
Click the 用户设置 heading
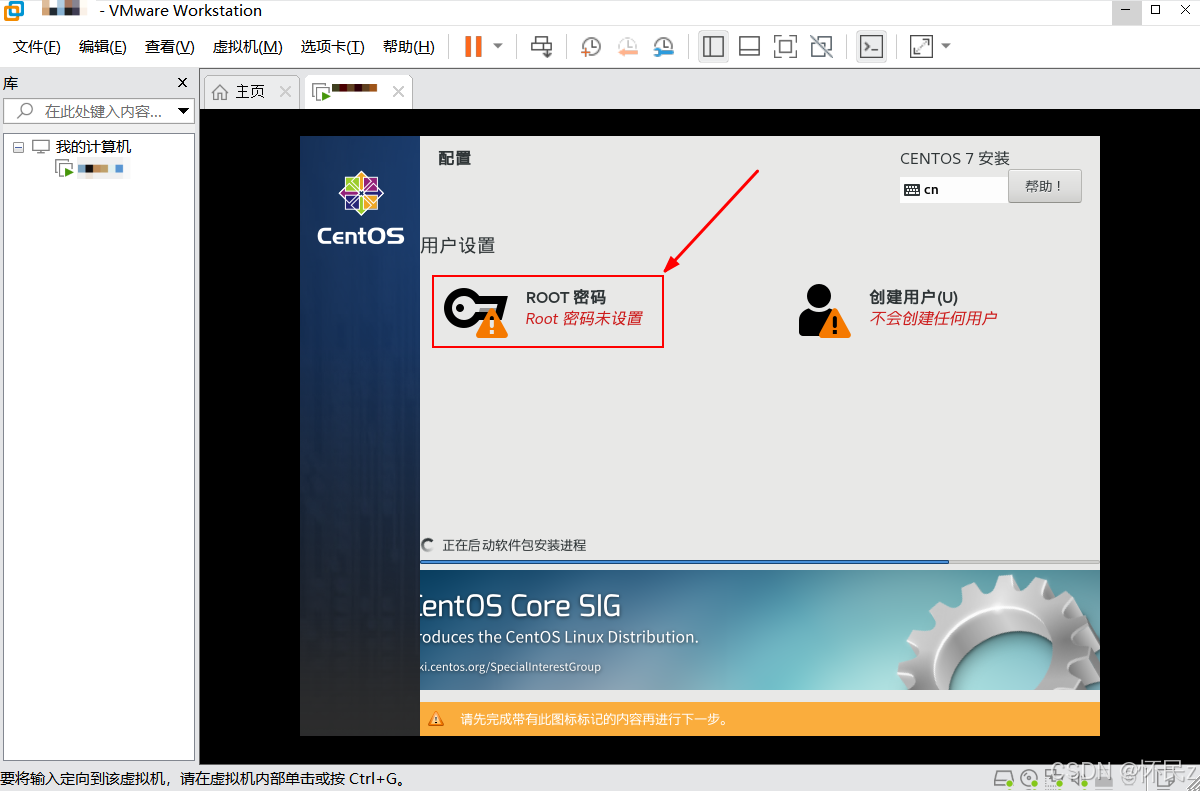(x=458, y=246)
